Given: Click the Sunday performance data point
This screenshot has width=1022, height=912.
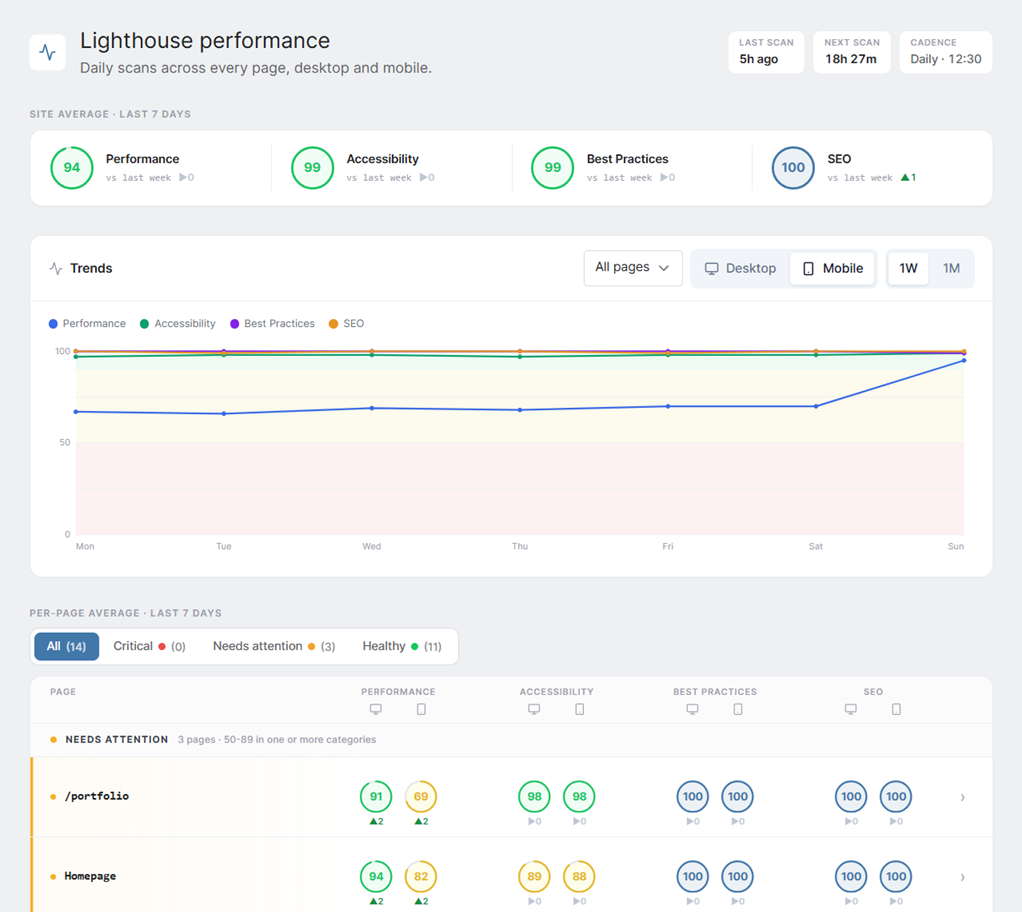Looking at the screenshot, I should 964,360.
